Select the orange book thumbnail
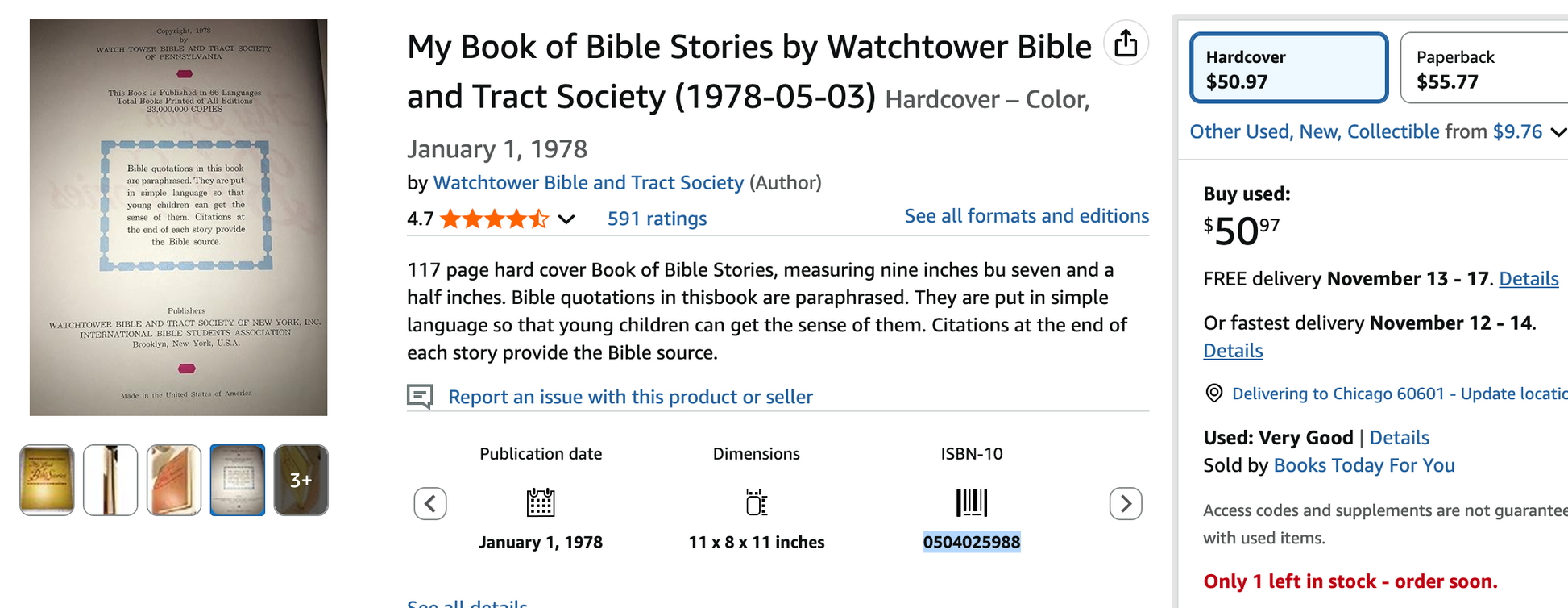The height and width of the screenshot is (608, 1568). point(174,480)
